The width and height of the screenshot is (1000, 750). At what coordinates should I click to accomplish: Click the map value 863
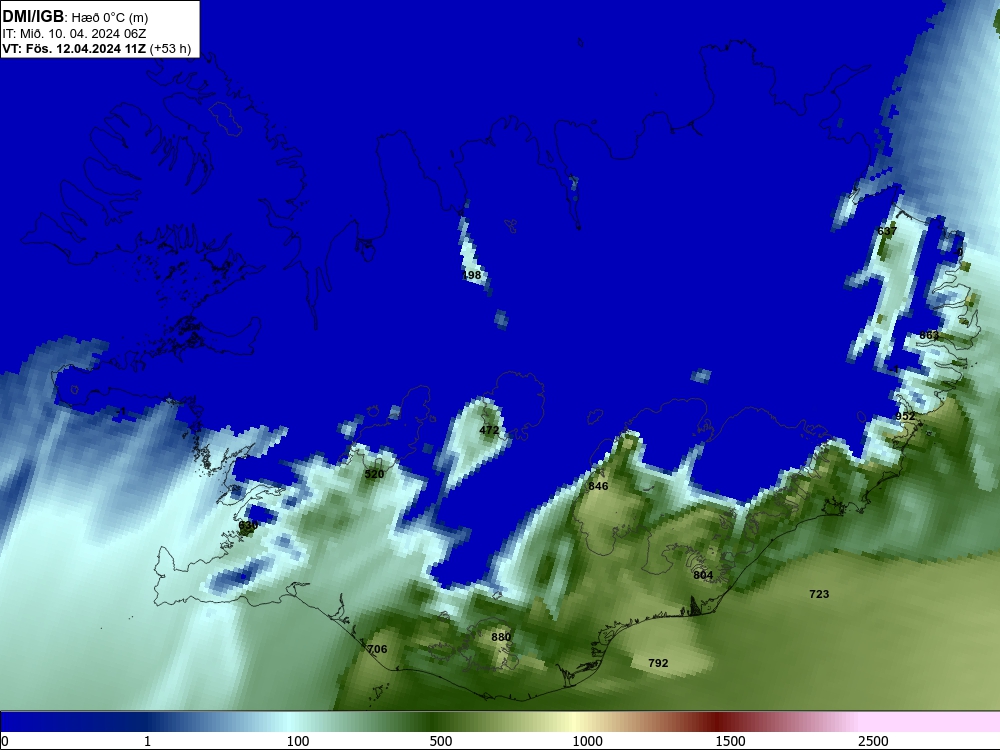tap(929, 335)
